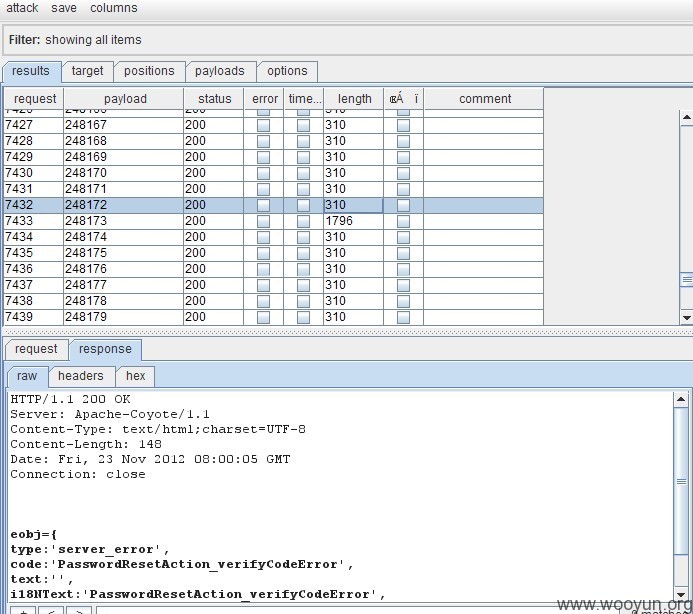Toggle timeout checkbox in row 7435
The width and height of the screenshot is (693, 614).
pos(303,253)
